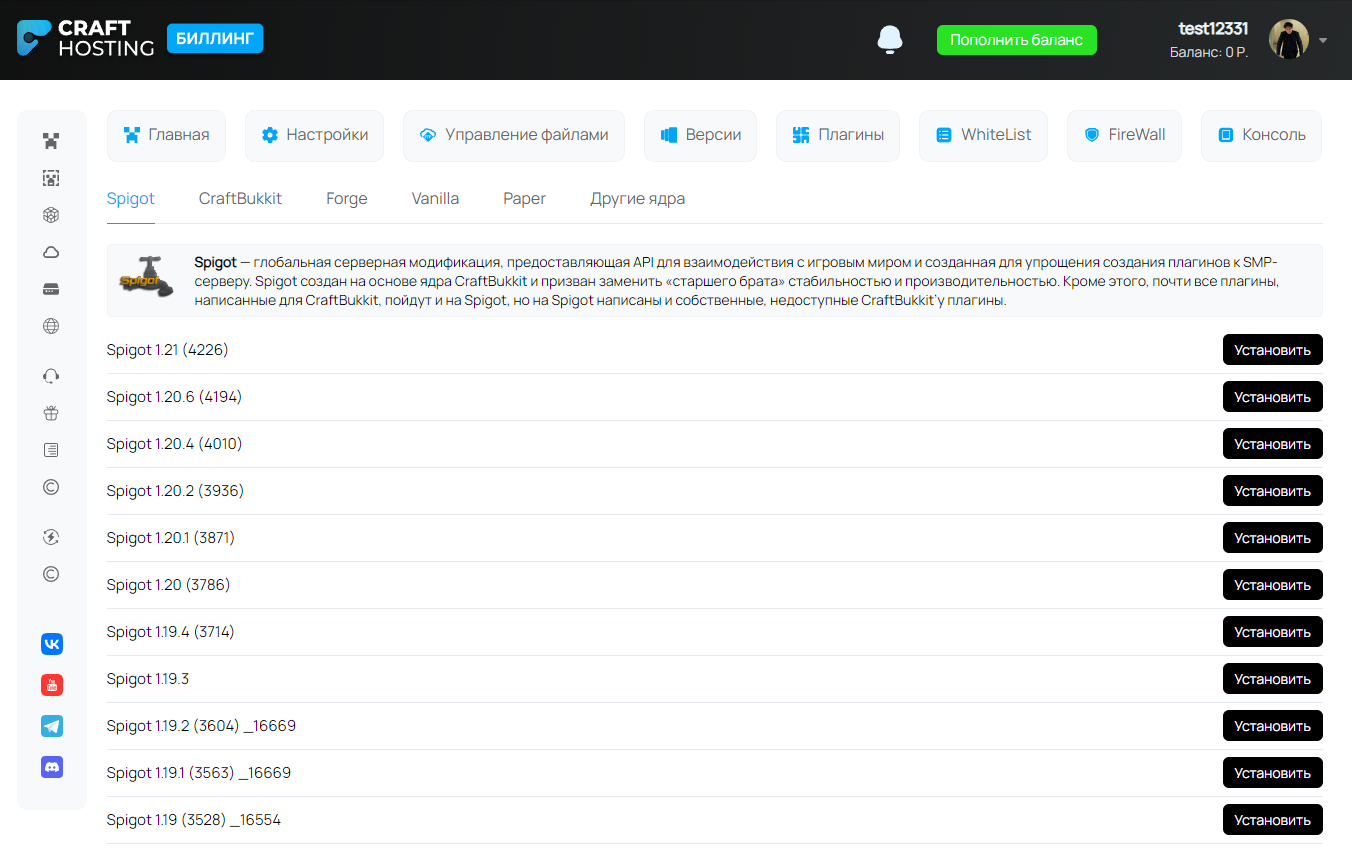Click the text Spigot 1.20.6 (4194)

[174, 397]
